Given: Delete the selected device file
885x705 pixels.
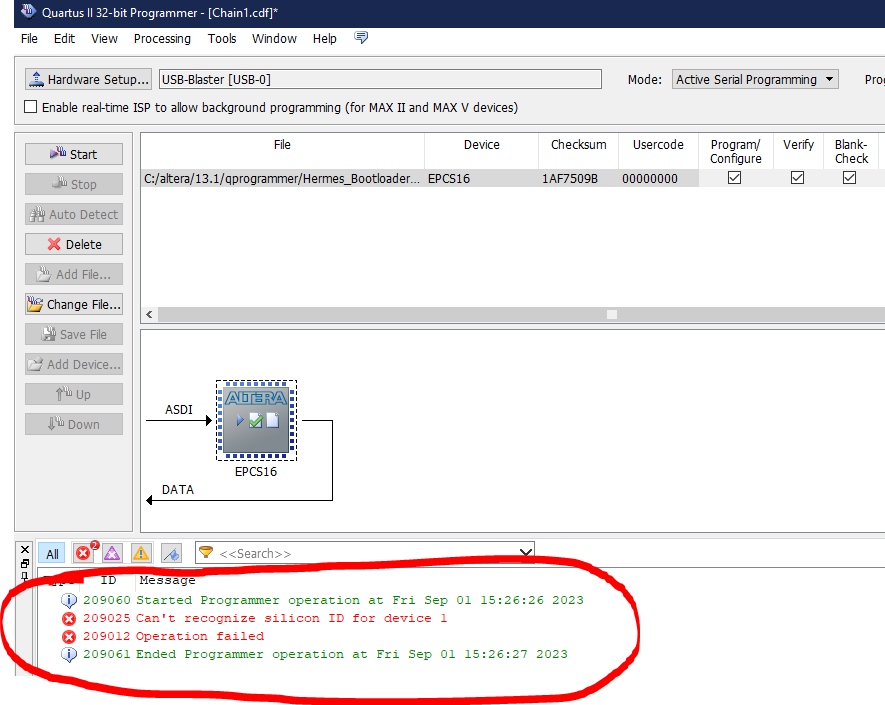Looking at the screenshot, I should click(x=74, y=244).
